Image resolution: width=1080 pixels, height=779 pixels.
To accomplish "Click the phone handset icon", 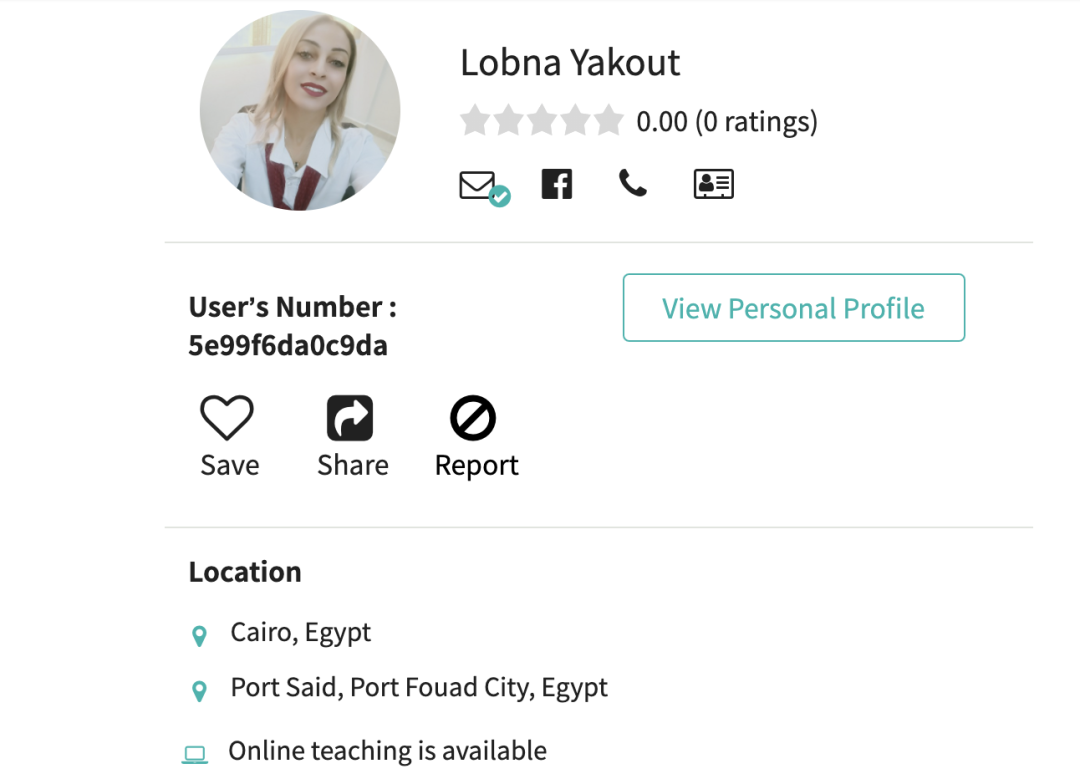I will 633,184.
